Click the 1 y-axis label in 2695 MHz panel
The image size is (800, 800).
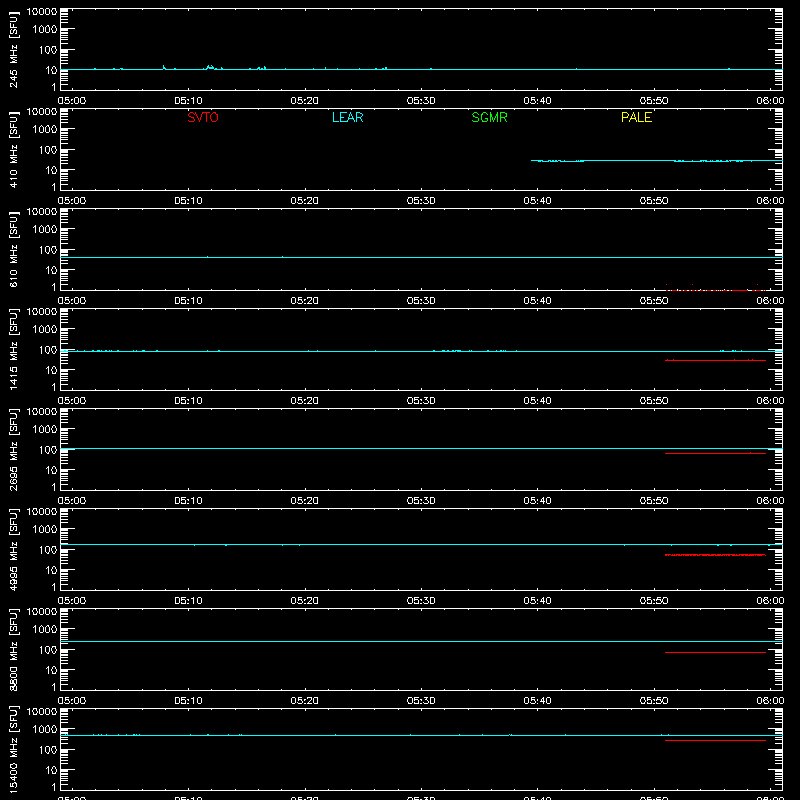54,487
